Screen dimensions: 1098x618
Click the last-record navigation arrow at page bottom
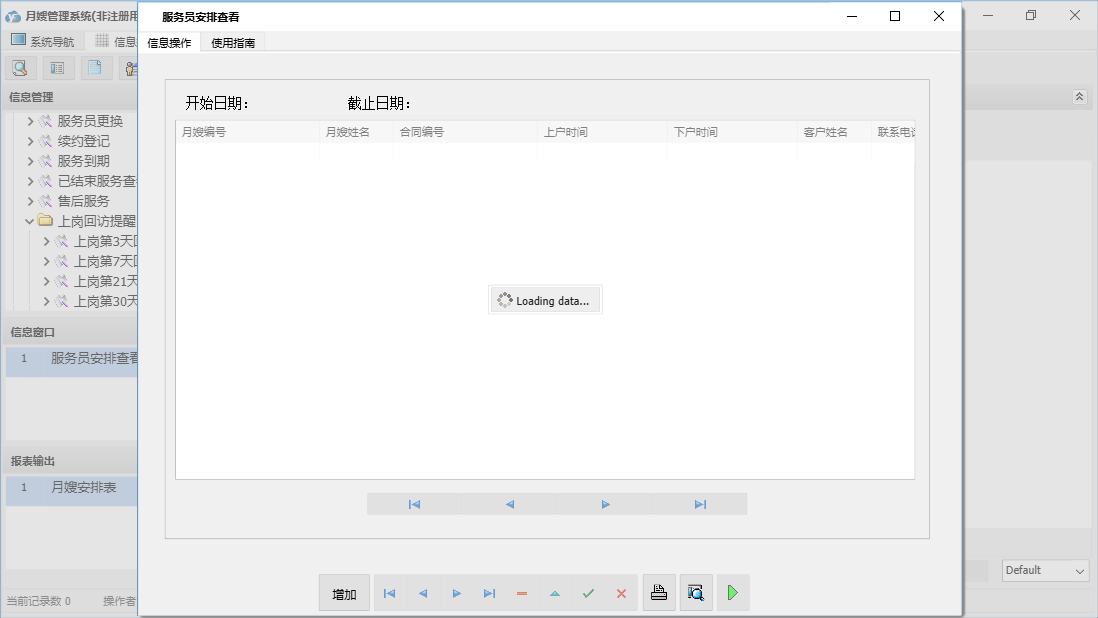pyautogui.click(x=700, y=504)
